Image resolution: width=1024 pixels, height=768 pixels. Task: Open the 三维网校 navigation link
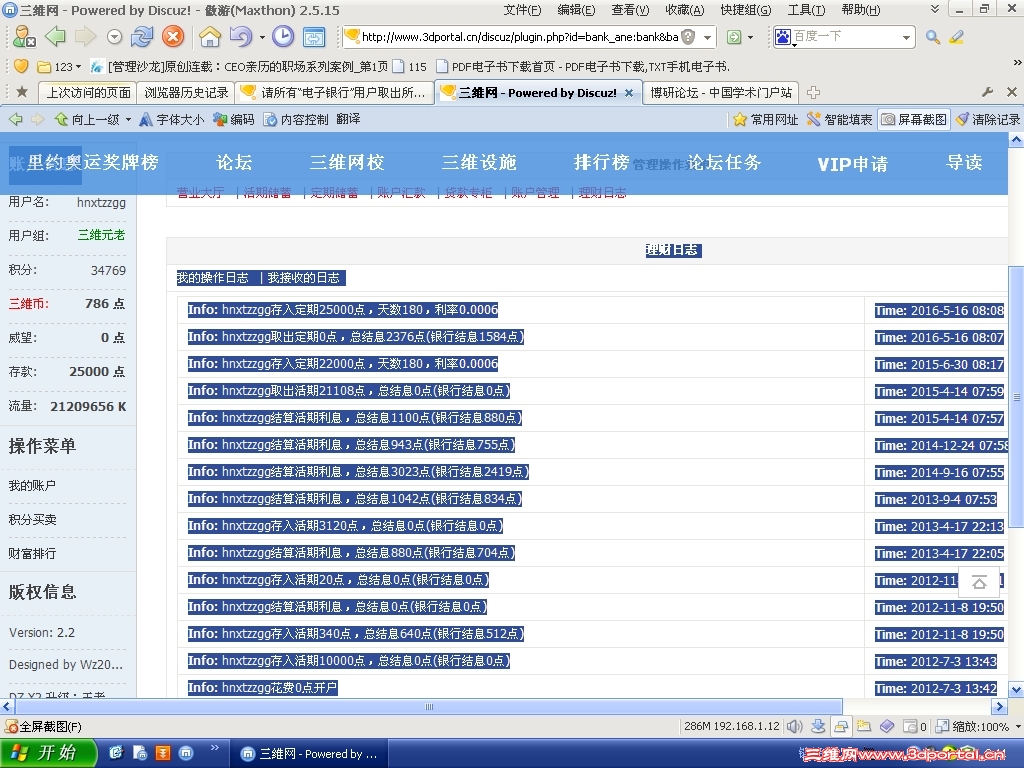tap(347, 162)
